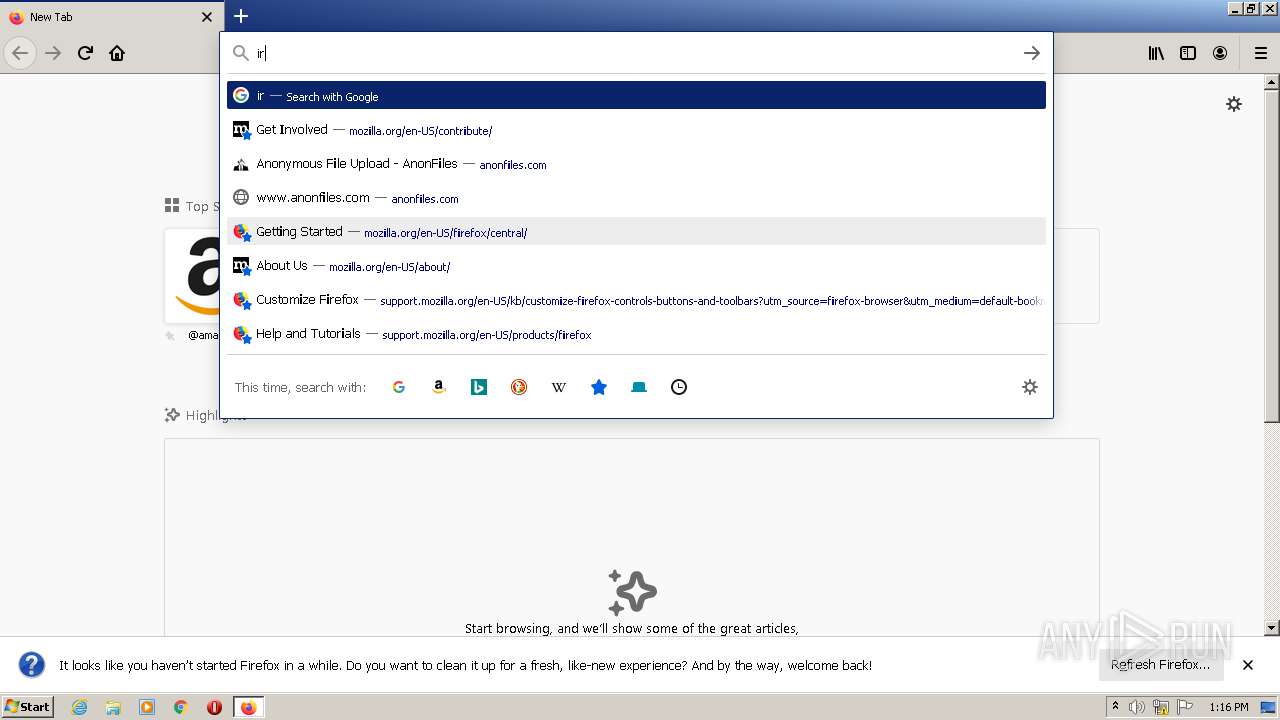Search history with the clock icon
The height and width of the screenshot is (720, 1280).
pyautogui.click(x=679, y=387)
